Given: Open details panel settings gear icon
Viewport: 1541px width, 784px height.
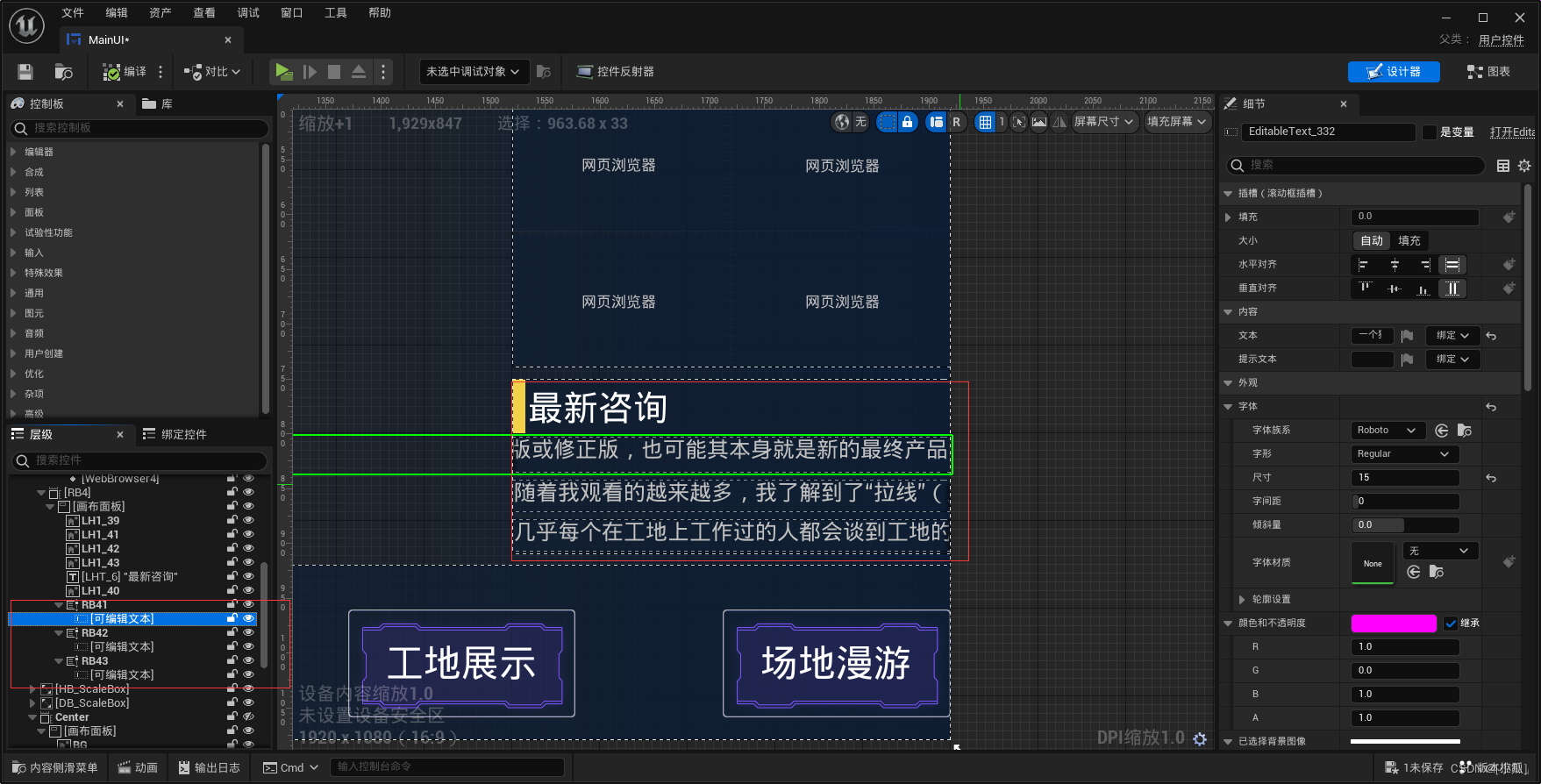Looking at the screenshot, I should point(1524,166).
